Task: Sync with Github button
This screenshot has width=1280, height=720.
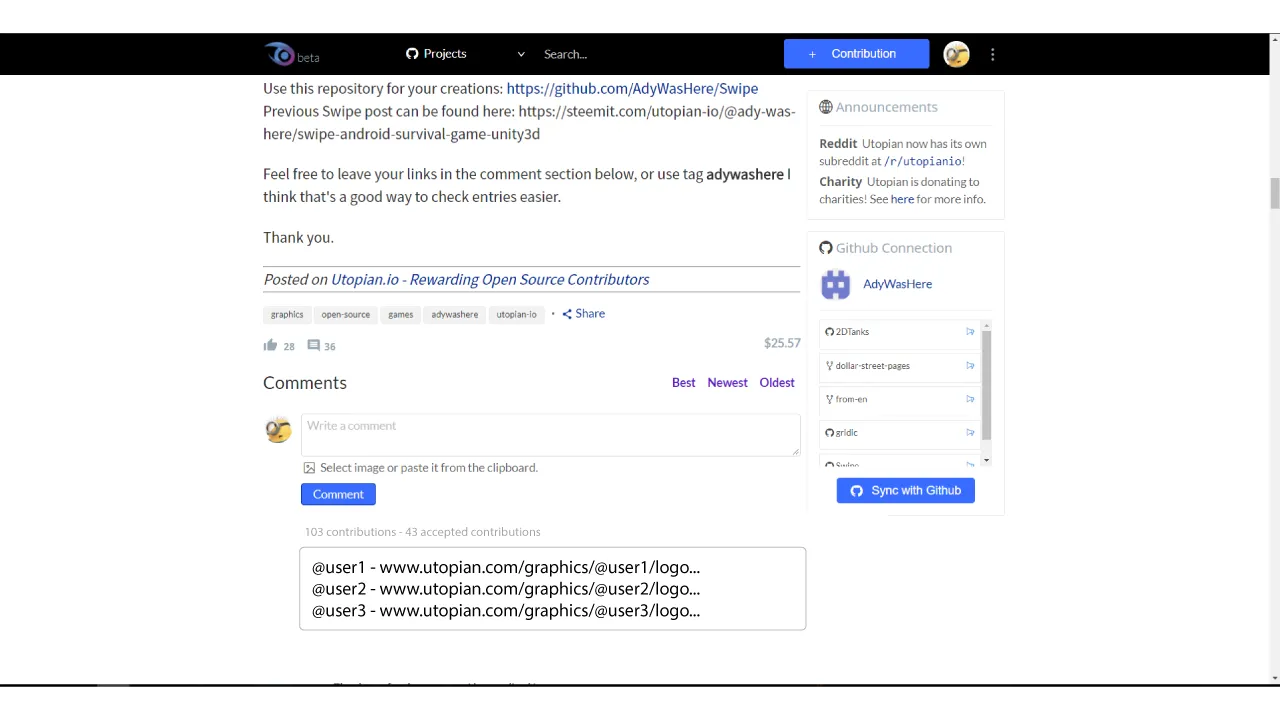Action: pyautogui.click(x=905, y=491)
